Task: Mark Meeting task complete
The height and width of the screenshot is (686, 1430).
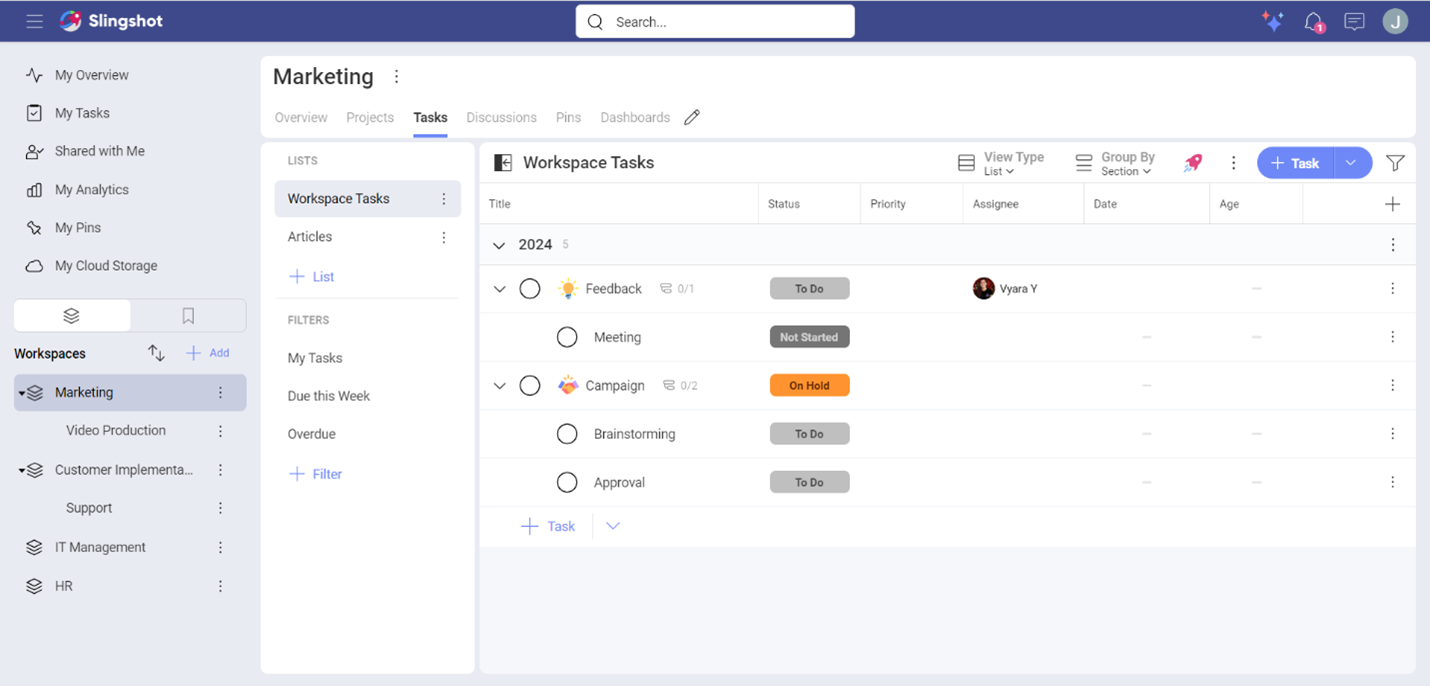Action: (567, 337)
